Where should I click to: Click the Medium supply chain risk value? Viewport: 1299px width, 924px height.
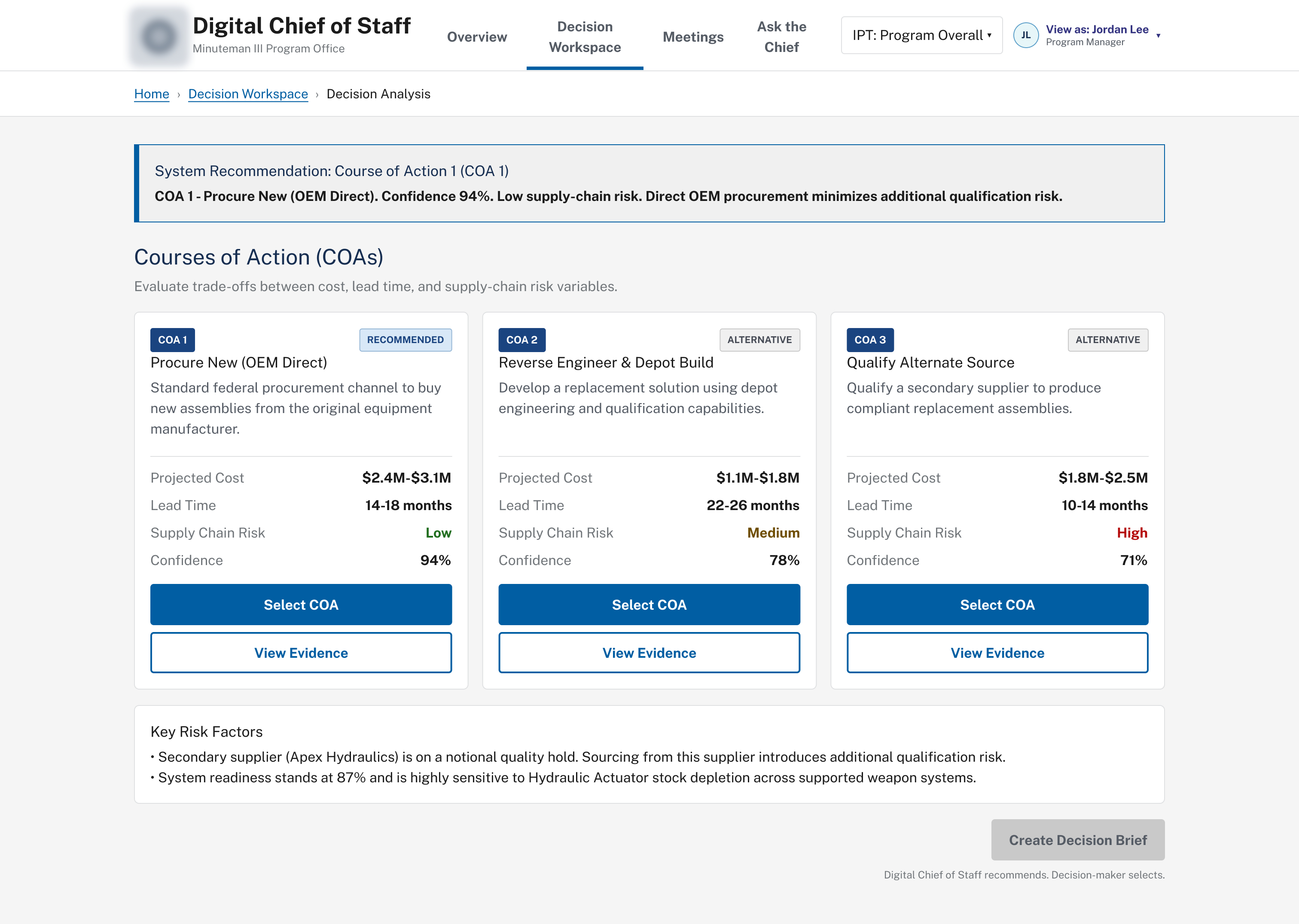773,532
